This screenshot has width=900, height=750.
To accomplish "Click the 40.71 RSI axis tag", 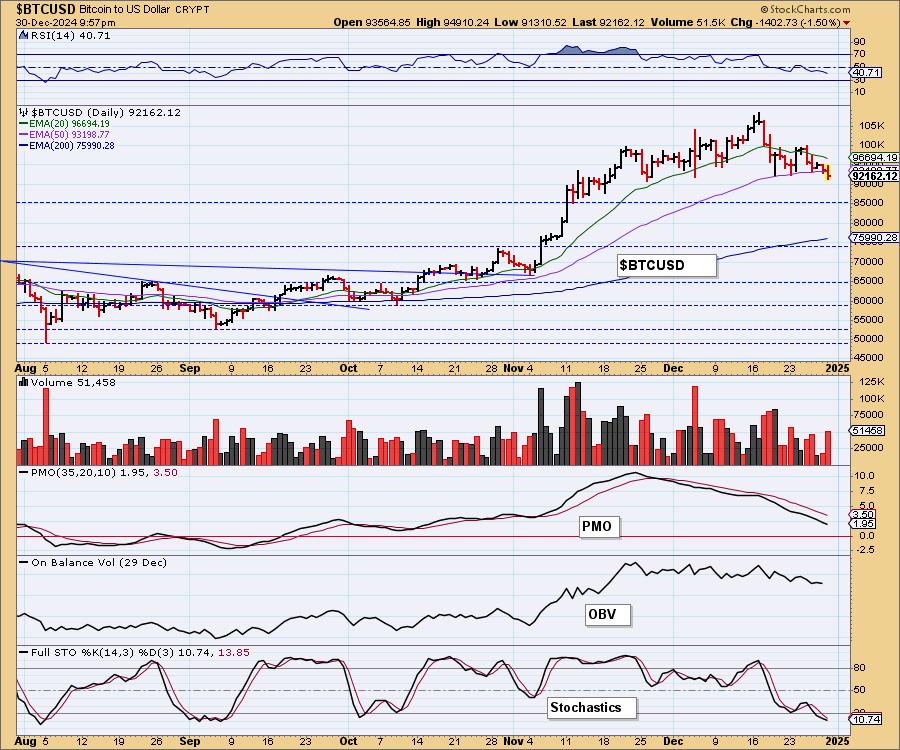I will tap(866, 73).
